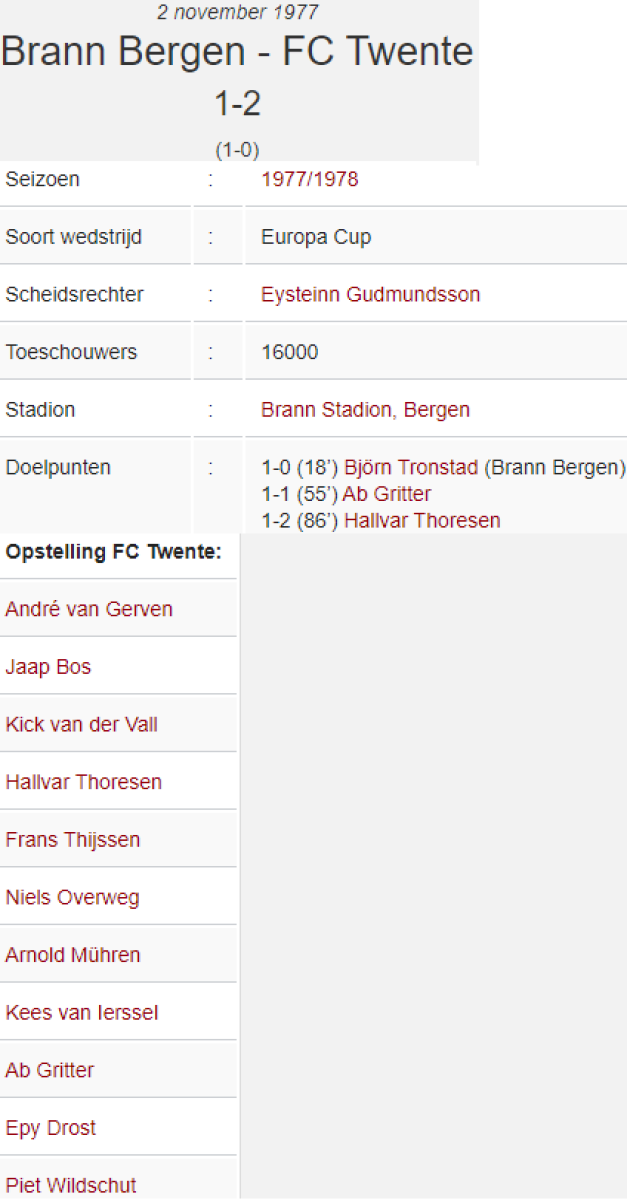The width and height of the screenshot is (627, 1200).
Task: View Frans Thijssen's profile link
Action: 72,840
